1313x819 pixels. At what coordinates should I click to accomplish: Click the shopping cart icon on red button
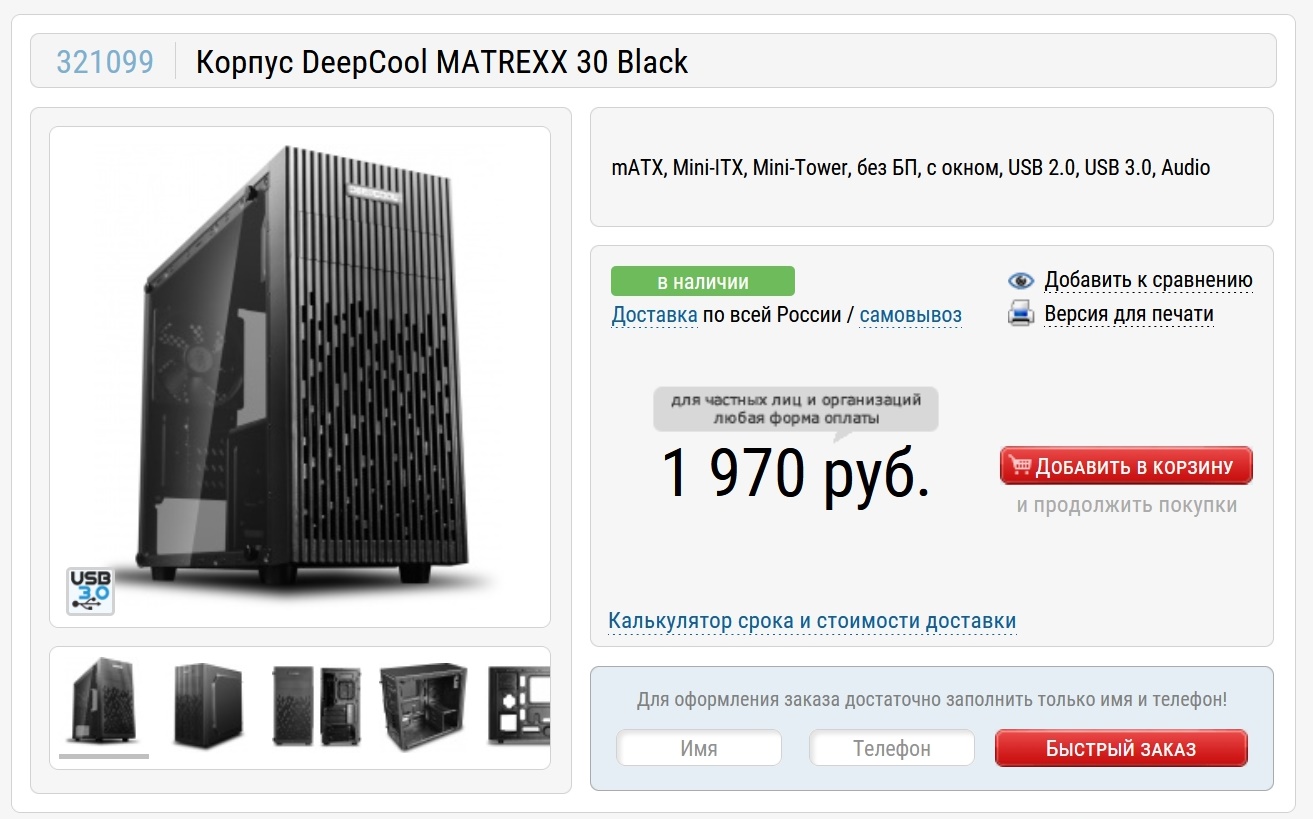1020,466
